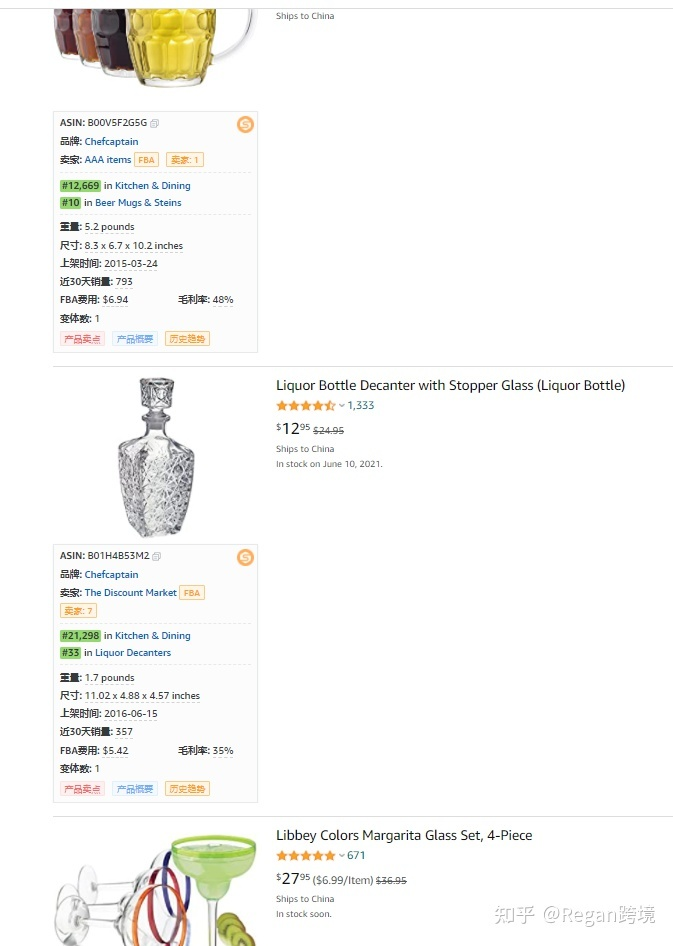Image resolution: width=673 pixels, height=946 pixels.
Task: Click the copy icon next to ASIN B00V5F2G5G
Action: (155, 122)
